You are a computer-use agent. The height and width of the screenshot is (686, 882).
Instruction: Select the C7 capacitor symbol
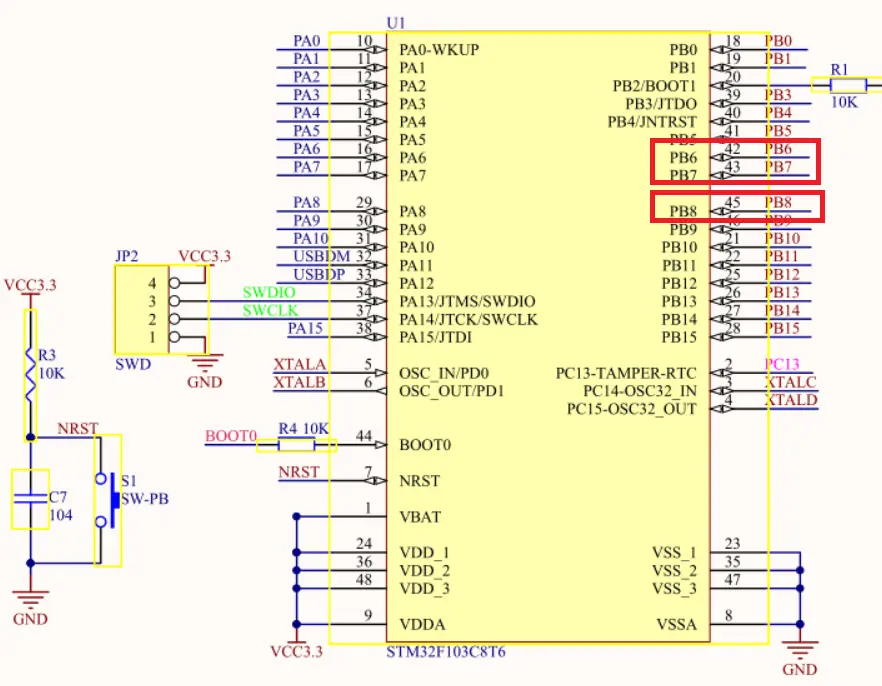coord(30,499)
